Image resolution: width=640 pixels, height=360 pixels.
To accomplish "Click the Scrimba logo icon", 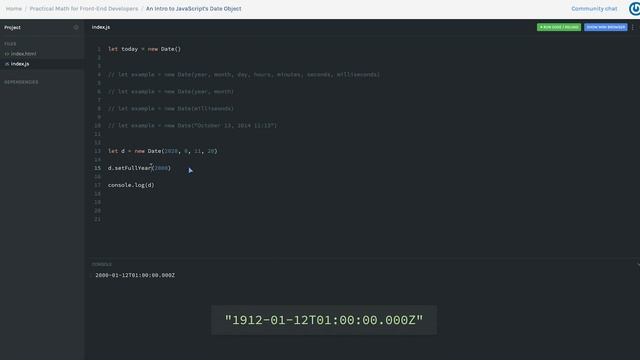I will (635, 9).
